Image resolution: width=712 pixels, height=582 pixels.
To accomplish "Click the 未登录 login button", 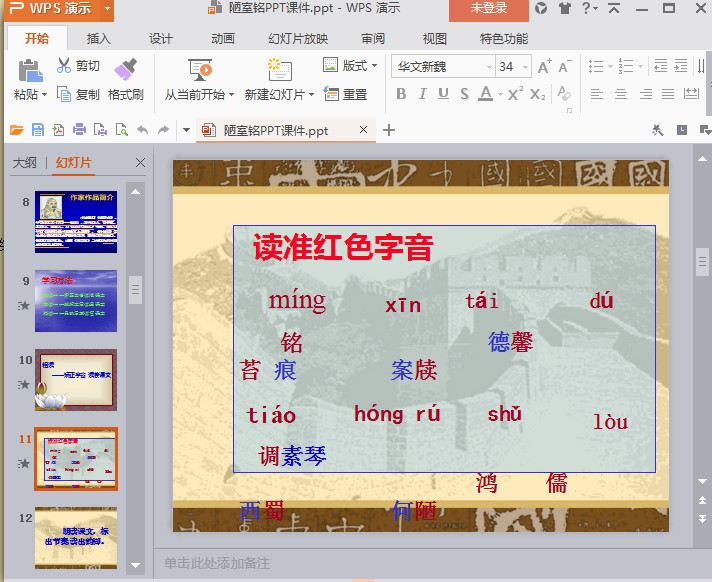I will tap(489, 9).
